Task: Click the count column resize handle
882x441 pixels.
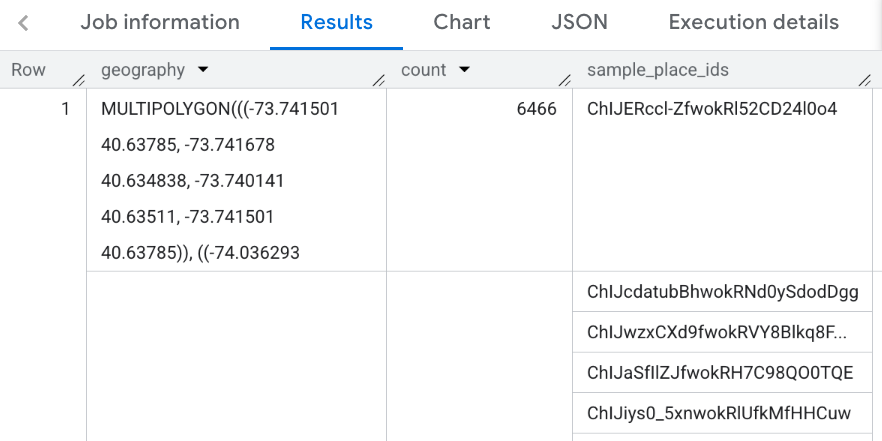Action: [x=564, y=79]
